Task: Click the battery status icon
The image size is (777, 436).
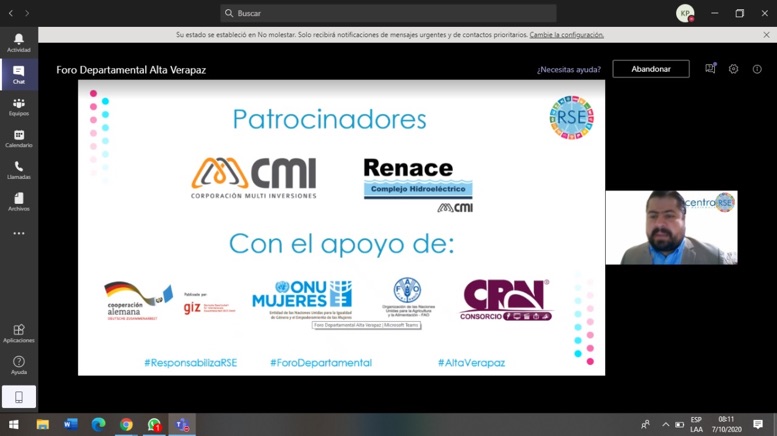Action: click(x=679, y=425)
